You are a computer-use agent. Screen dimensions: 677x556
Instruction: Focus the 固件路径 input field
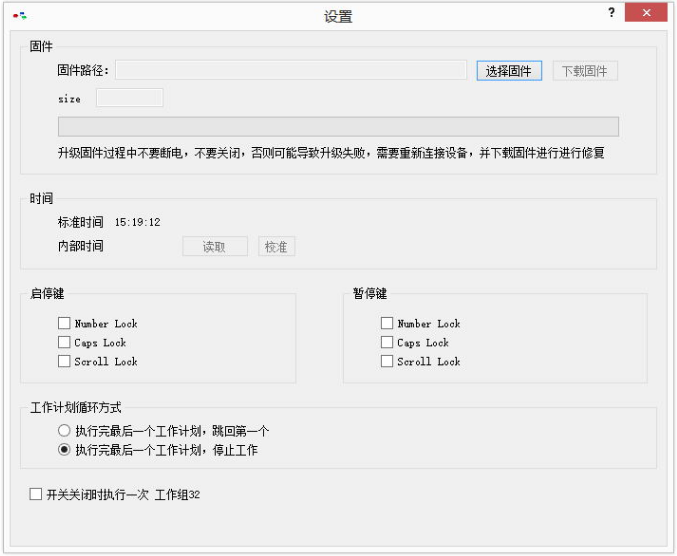coord(291,70)
